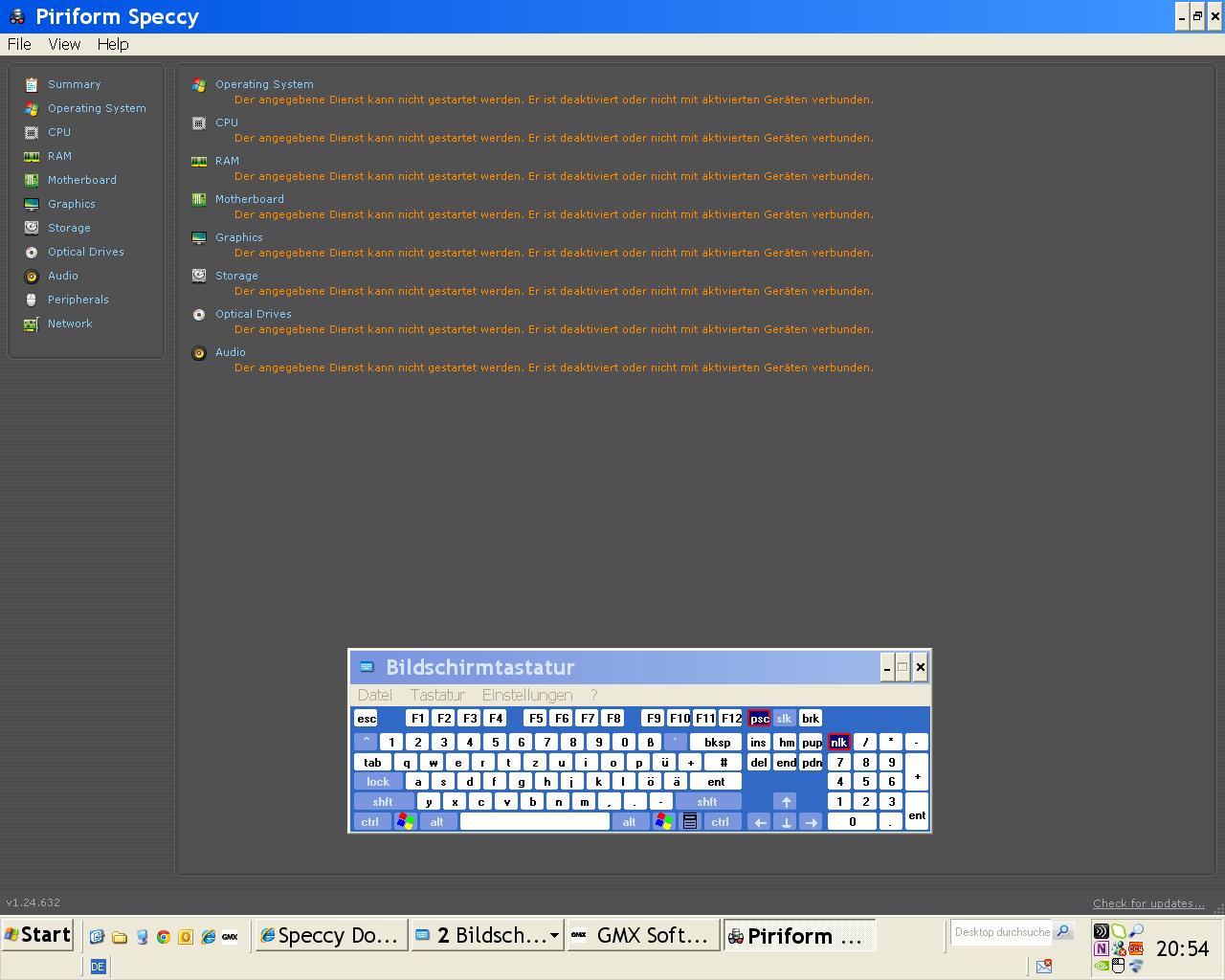1225x980 pixels.
Task: Click the tab key on the on-screen keyboard
Action: click(373, 763)
